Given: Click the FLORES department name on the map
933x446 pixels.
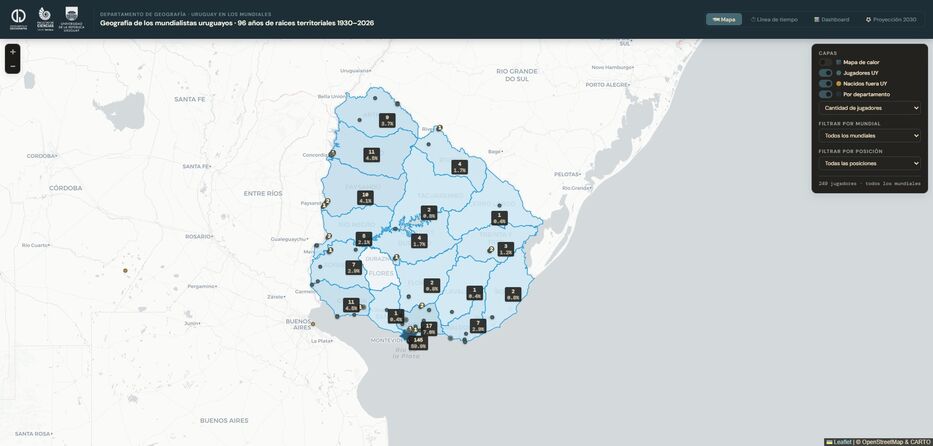Looking at the screenshot, I should point(381,274).
